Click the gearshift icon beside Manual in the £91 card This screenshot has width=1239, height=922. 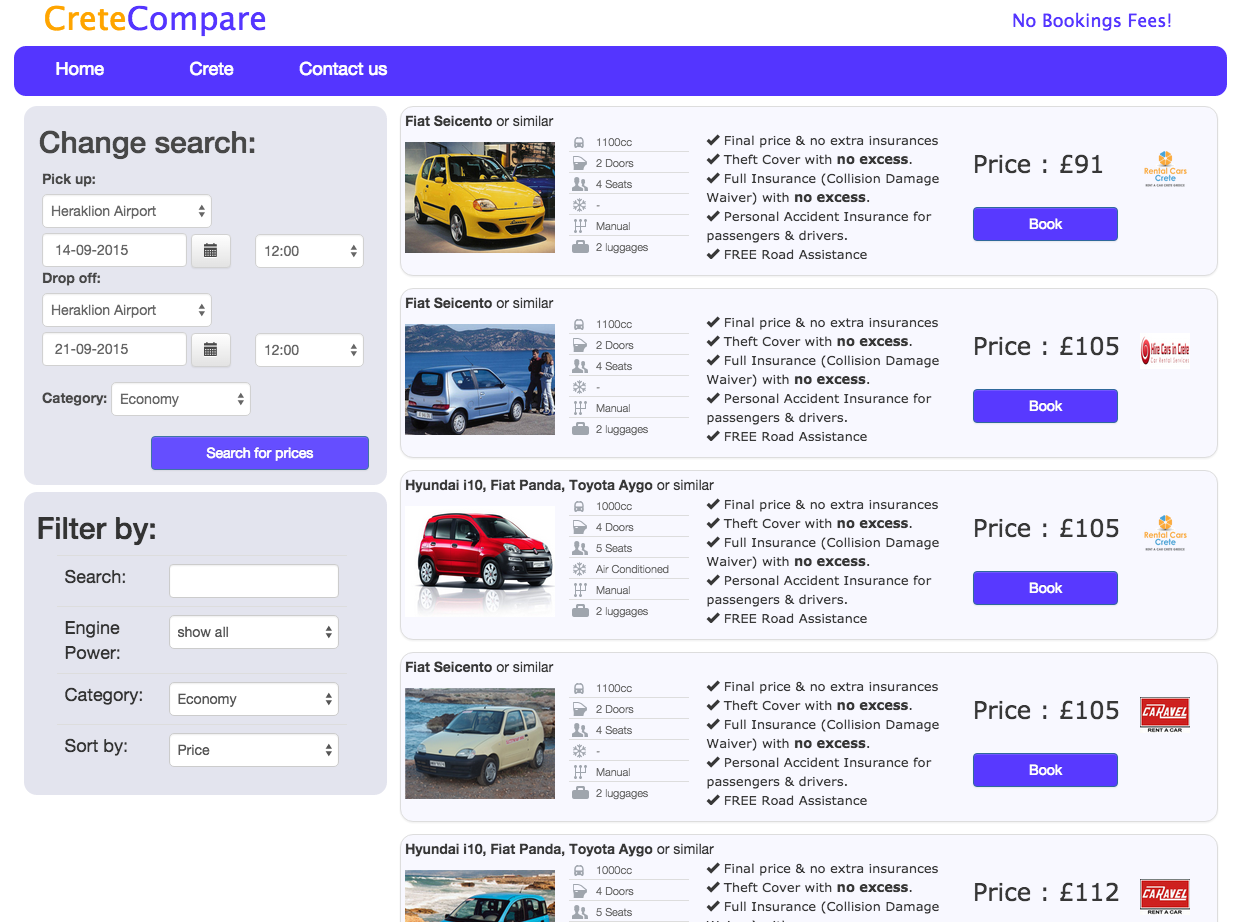pos(579,226)
